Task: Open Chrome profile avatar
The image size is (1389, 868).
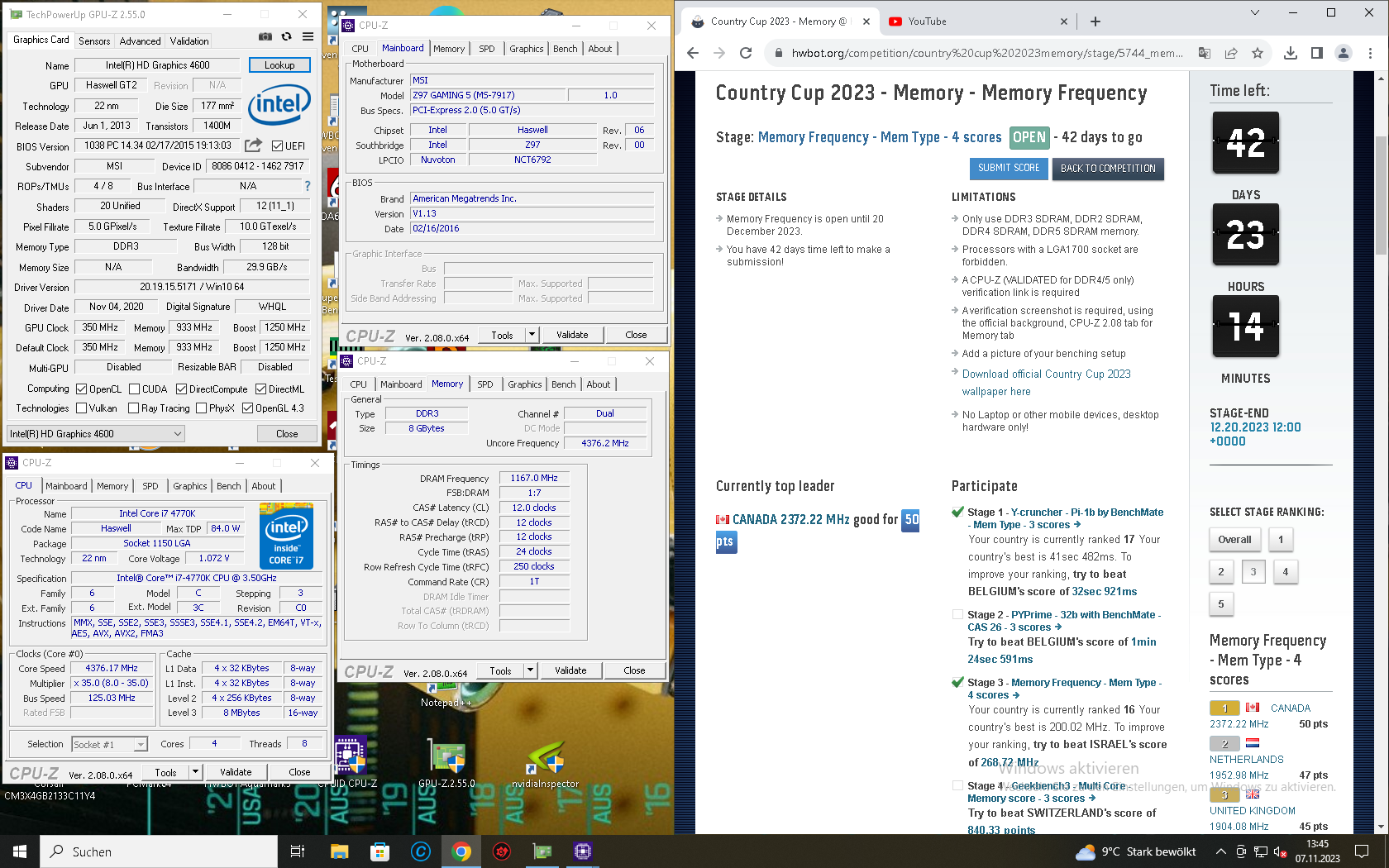Action: [1344, 53]
